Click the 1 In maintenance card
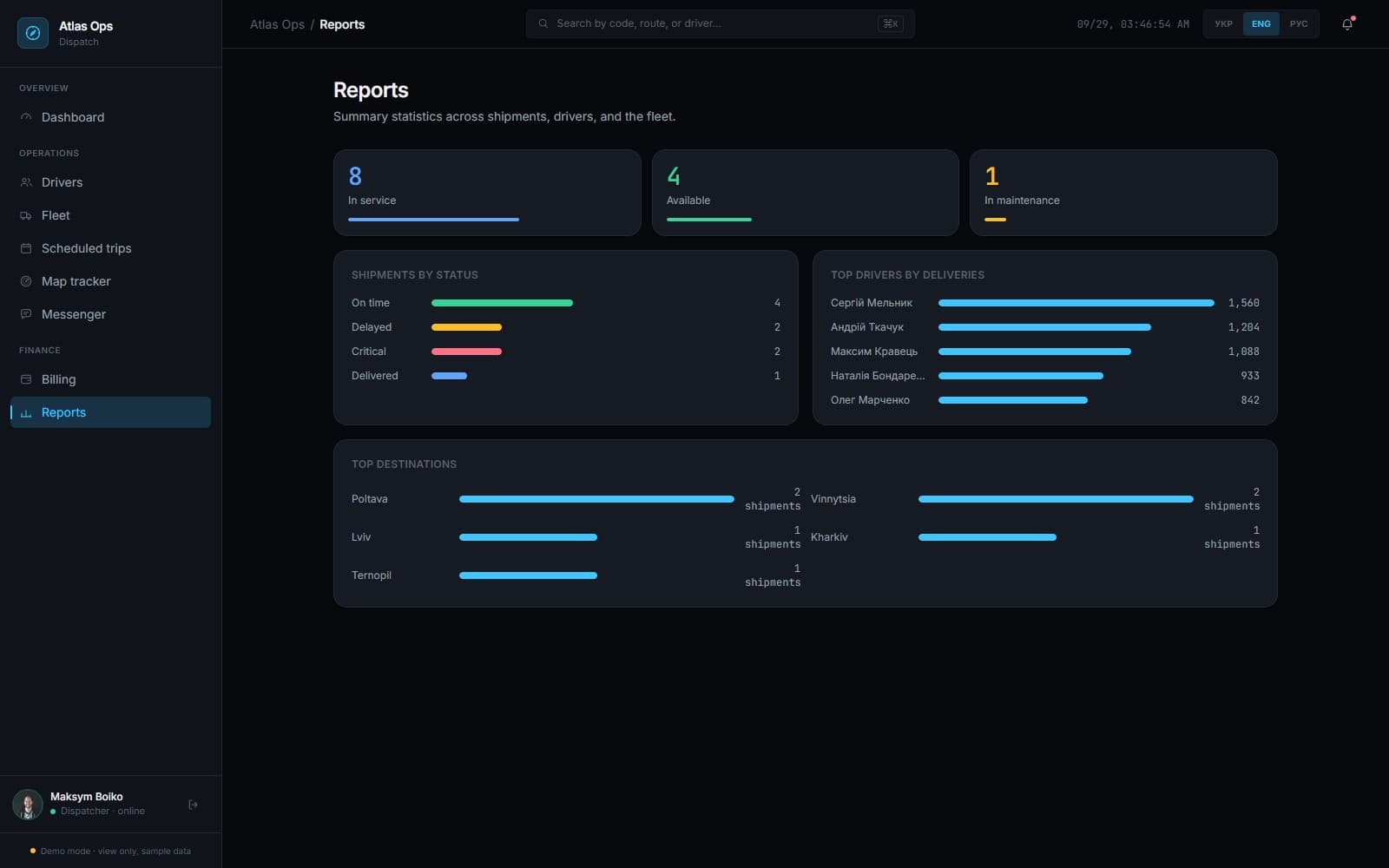1389x868 pixels. click(x=1122, y=193)
